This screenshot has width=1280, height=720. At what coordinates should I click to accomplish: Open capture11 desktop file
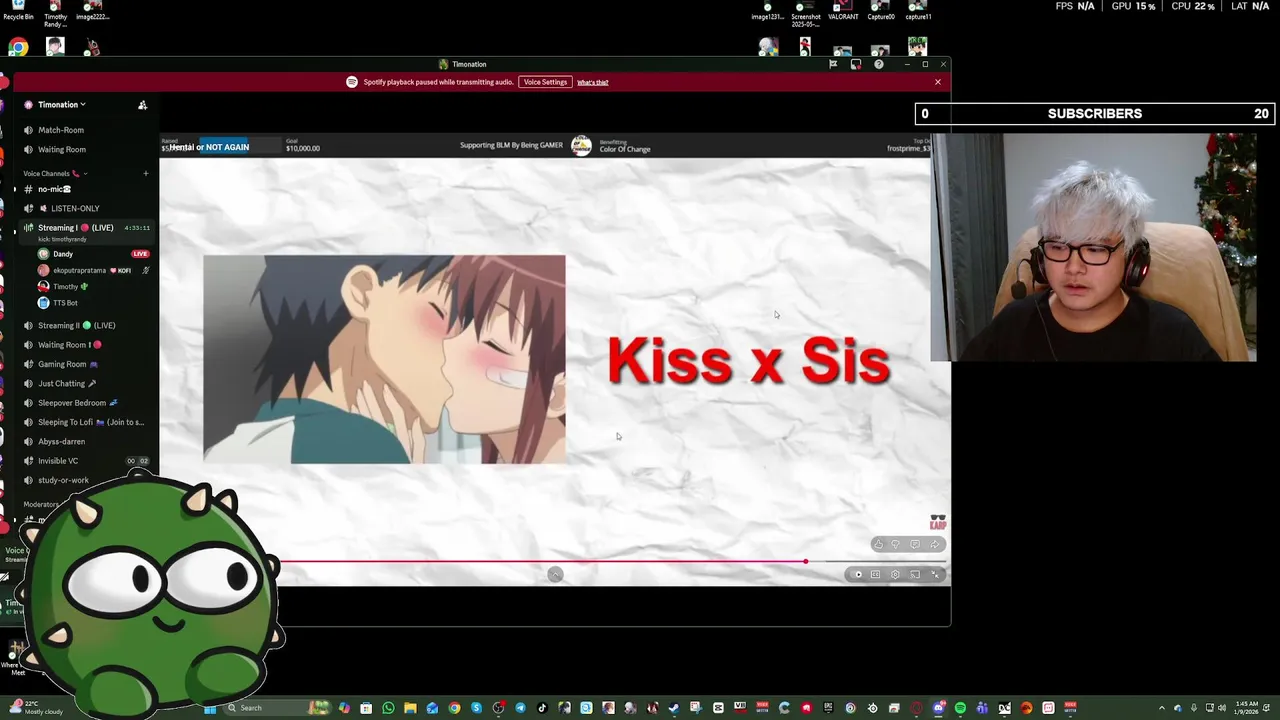(x=918, y=10)
